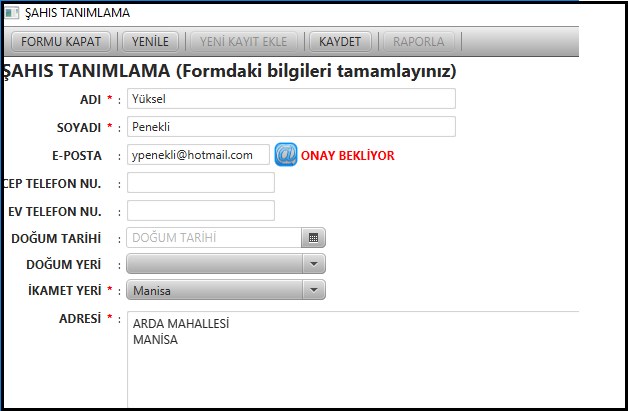Expand the İKAMET YERİ dropdown arrow
The width and height of the screenshot is (628, 411).
tap(314, 290)
